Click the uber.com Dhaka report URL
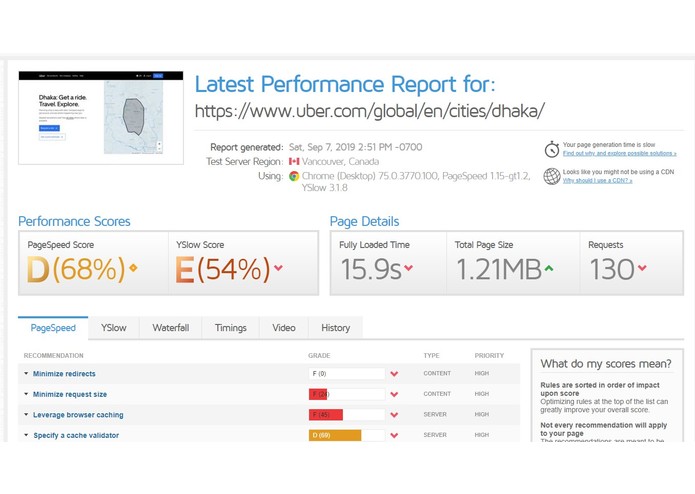 click(x=370, y=111)
